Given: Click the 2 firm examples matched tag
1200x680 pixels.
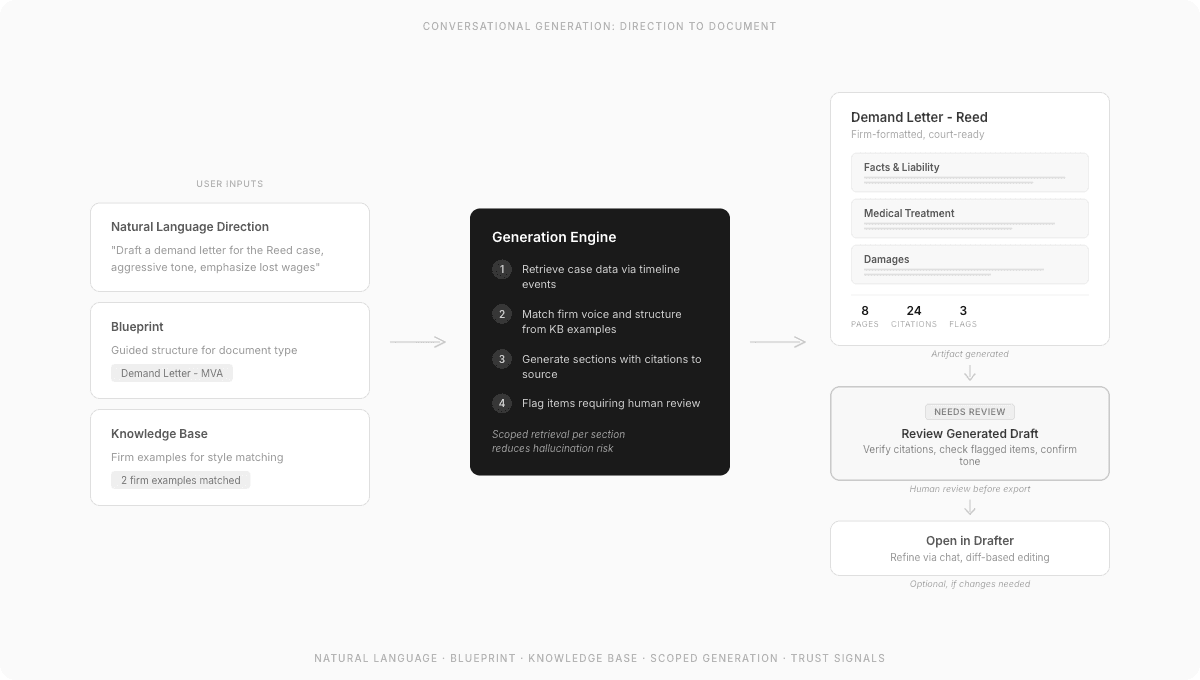Looking at the screenshot, I should point(181,480).
